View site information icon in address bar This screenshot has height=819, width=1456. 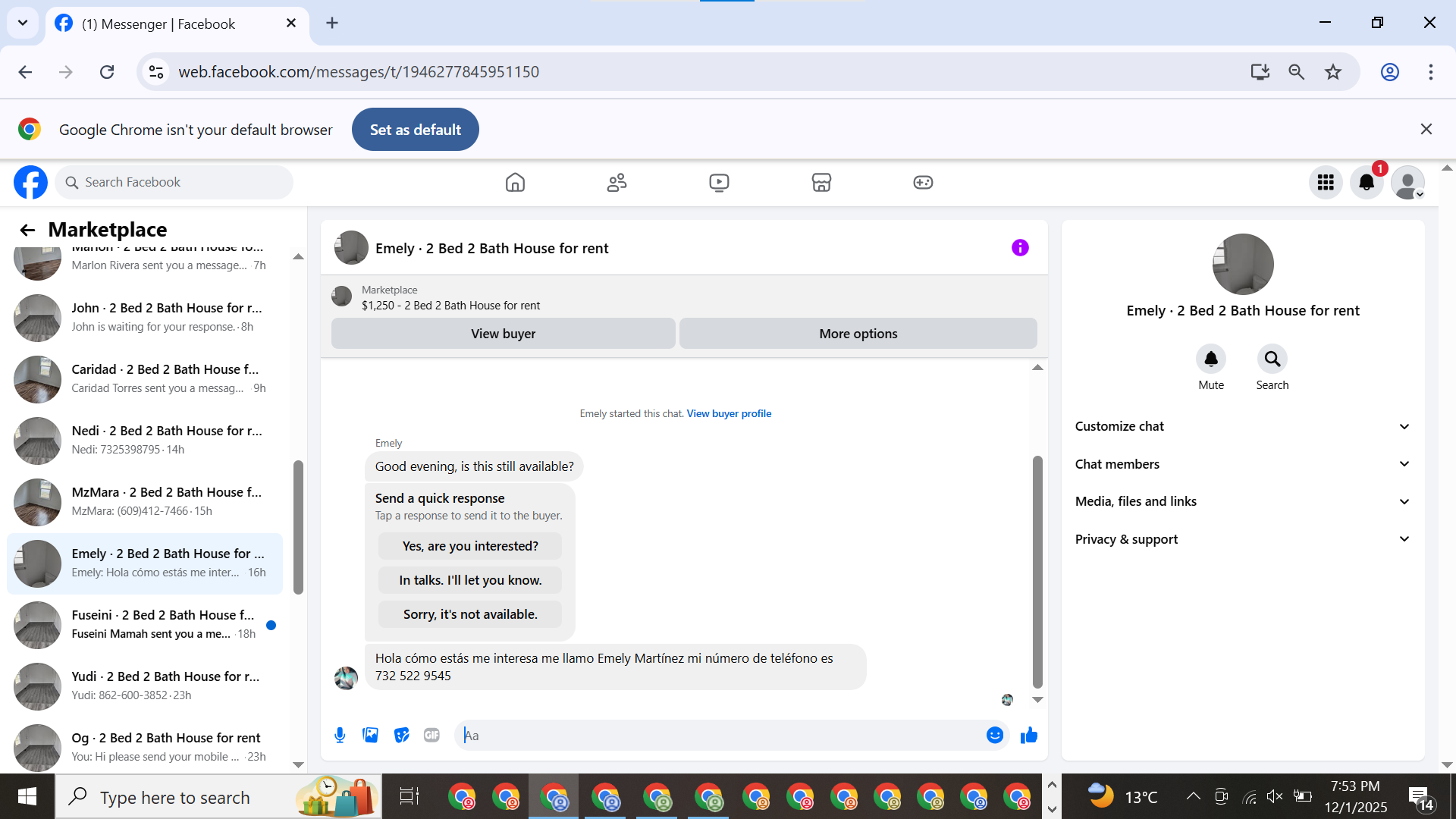point(156,72)
